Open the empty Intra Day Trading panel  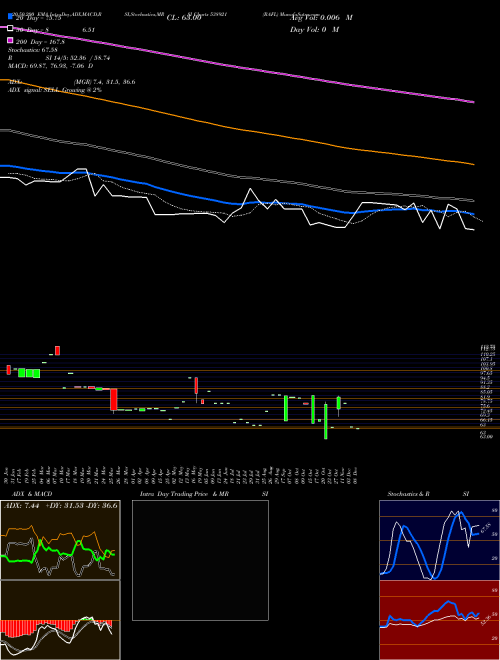[x=200, y=560]
